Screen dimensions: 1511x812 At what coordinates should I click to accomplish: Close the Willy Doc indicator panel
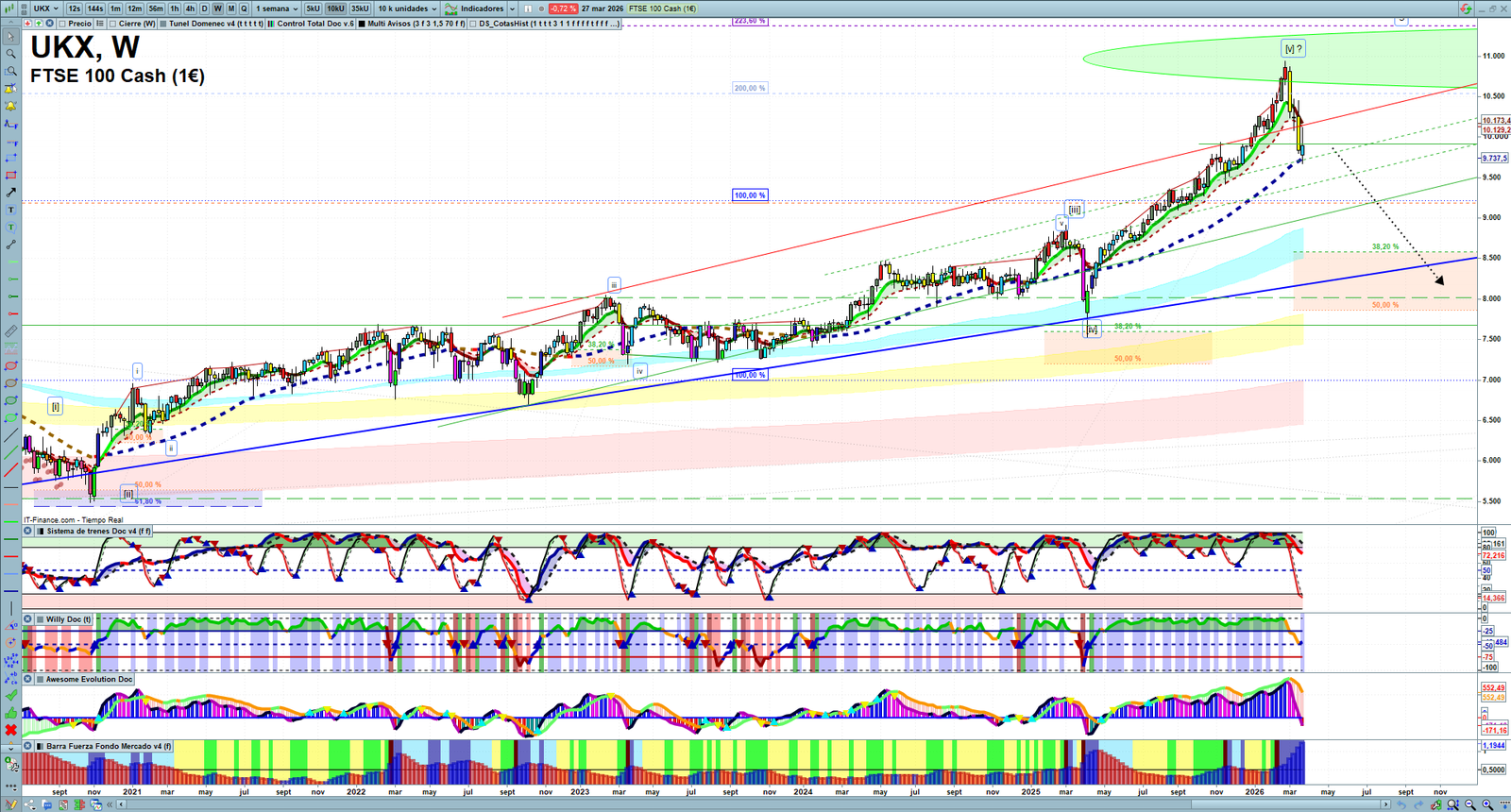coord(28,619)
